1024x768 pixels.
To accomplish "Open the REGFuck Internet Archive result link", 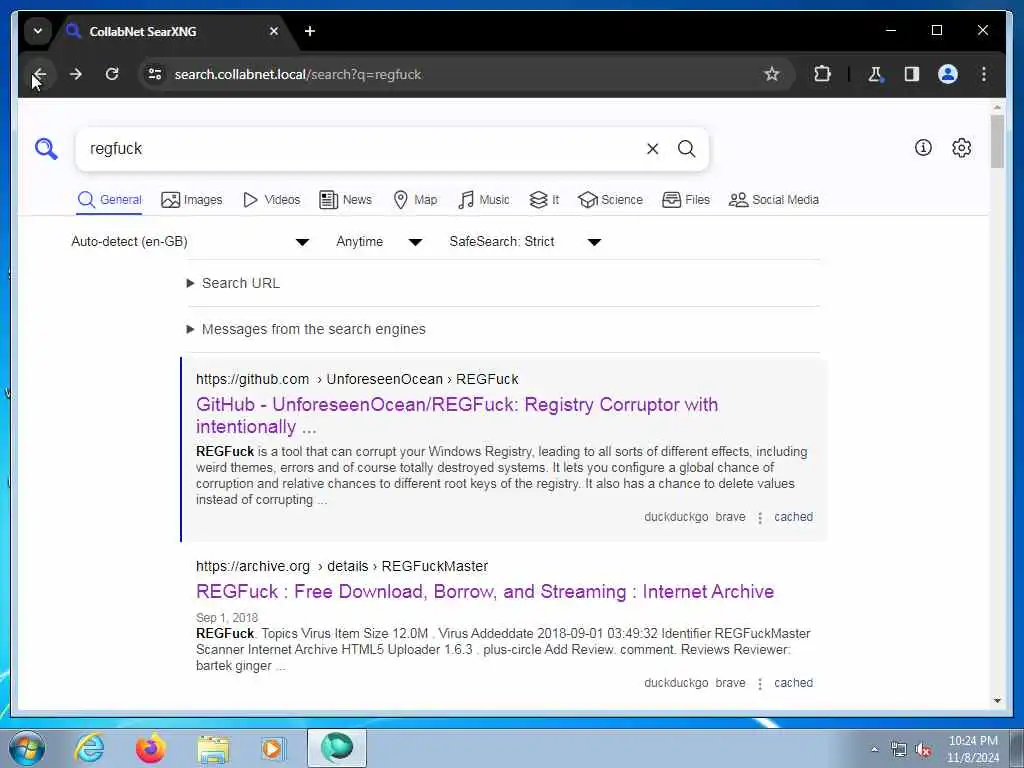I will coord(485,592).
